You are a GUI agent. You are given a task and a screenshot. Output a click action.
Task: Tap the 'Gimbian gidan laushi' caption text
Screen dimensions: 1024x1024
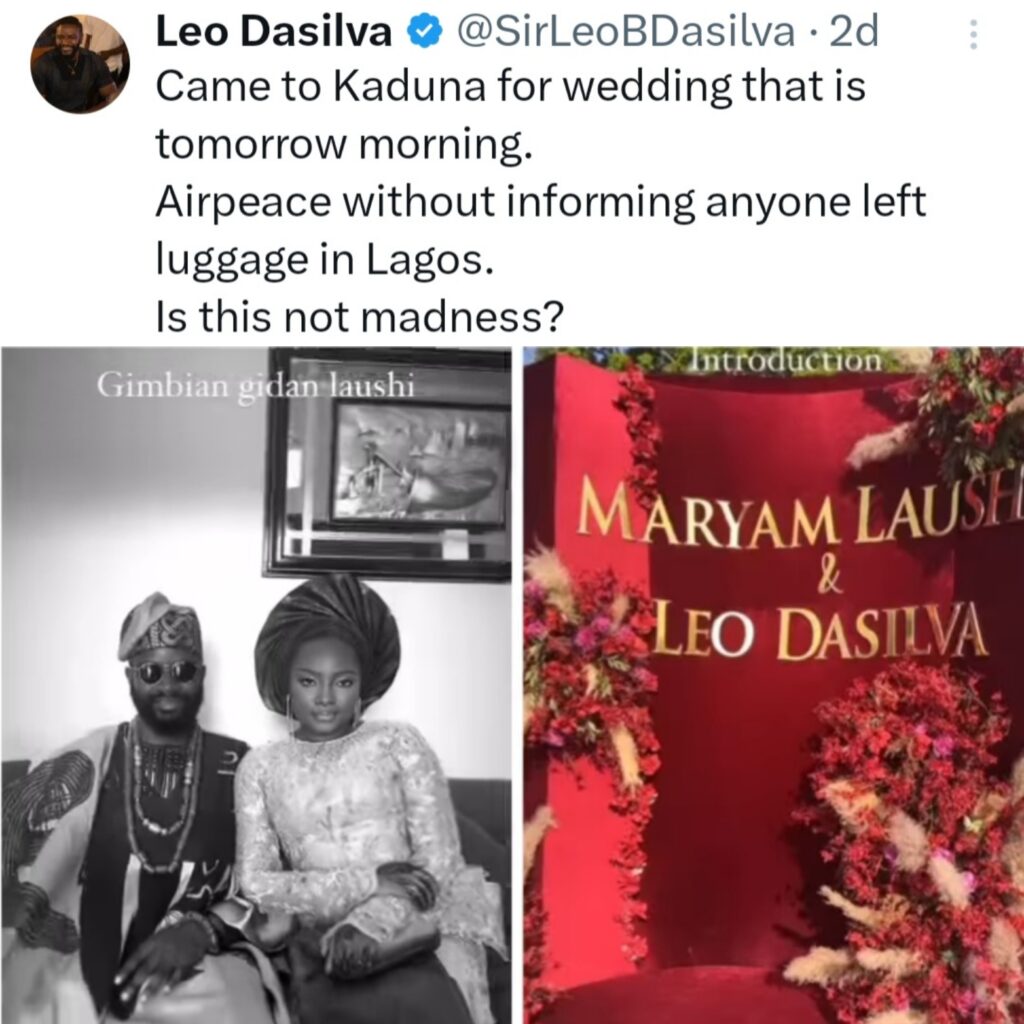click(255, 386)
